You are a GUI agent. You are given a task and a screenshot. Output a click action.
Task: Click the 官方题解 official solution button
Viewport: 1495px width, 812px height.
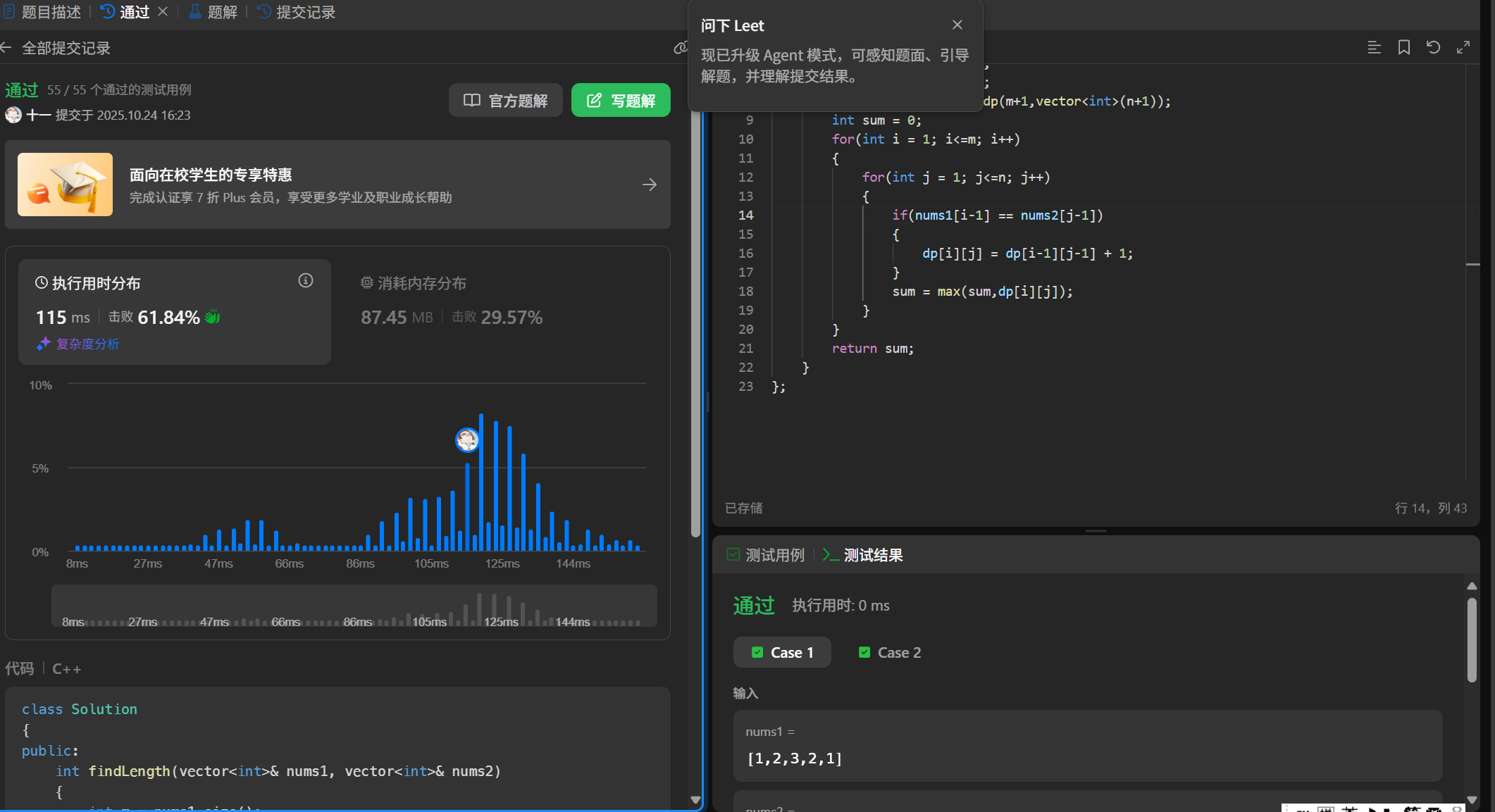(505, 100)
